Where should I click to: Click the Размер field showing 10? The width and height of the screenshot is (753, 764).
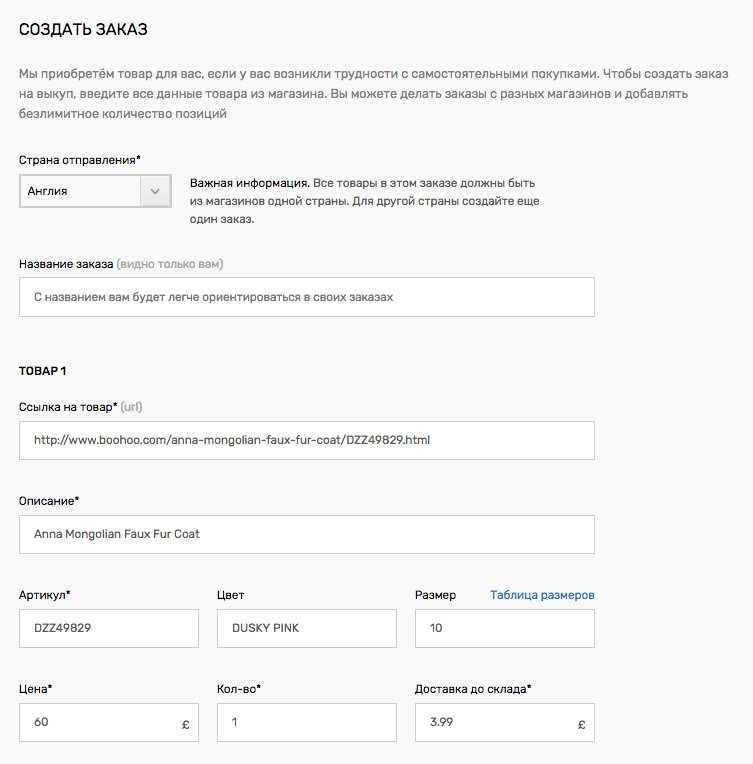[x=504, y=629]
